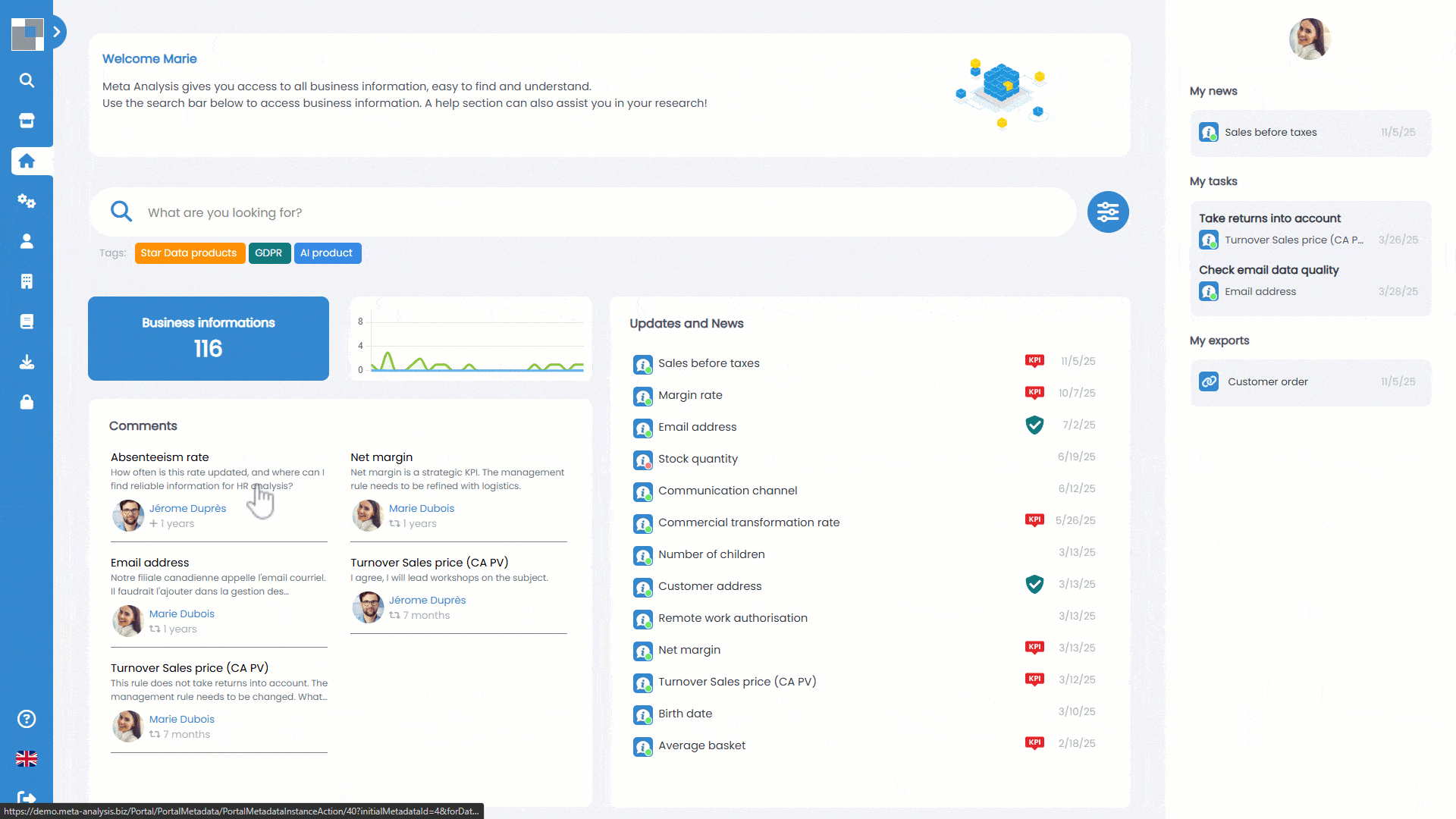Open the store icon in left sidebar
This screenshot has height=819, width=1456.
[27, 121]
